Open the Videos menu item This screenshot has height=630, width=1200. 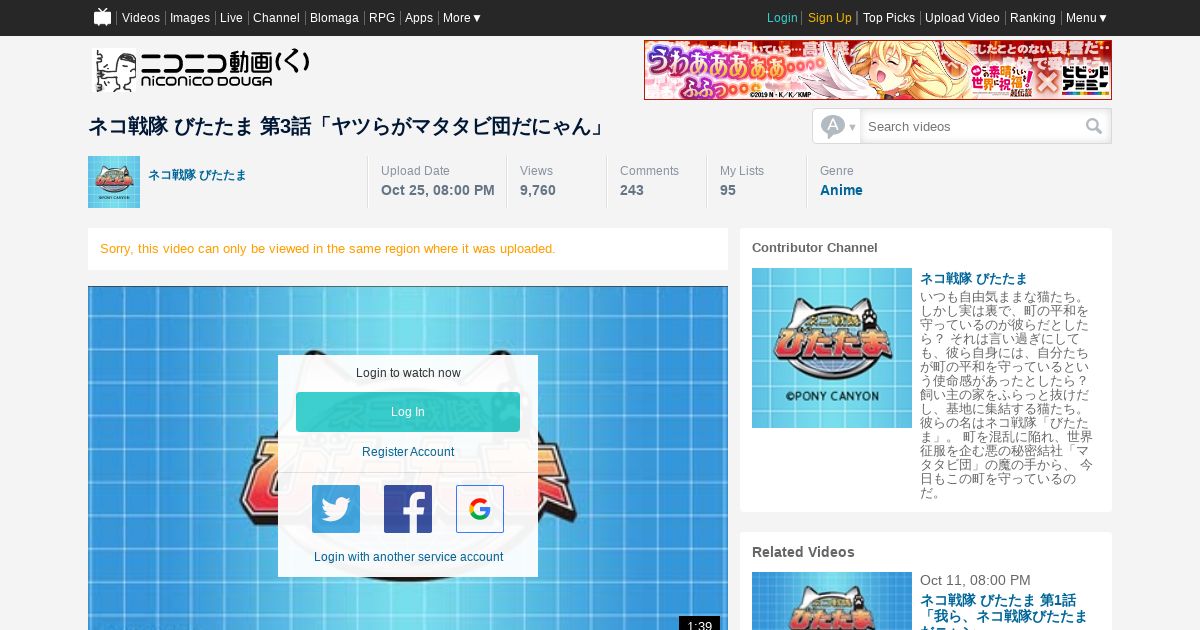[x=141, y=18]
